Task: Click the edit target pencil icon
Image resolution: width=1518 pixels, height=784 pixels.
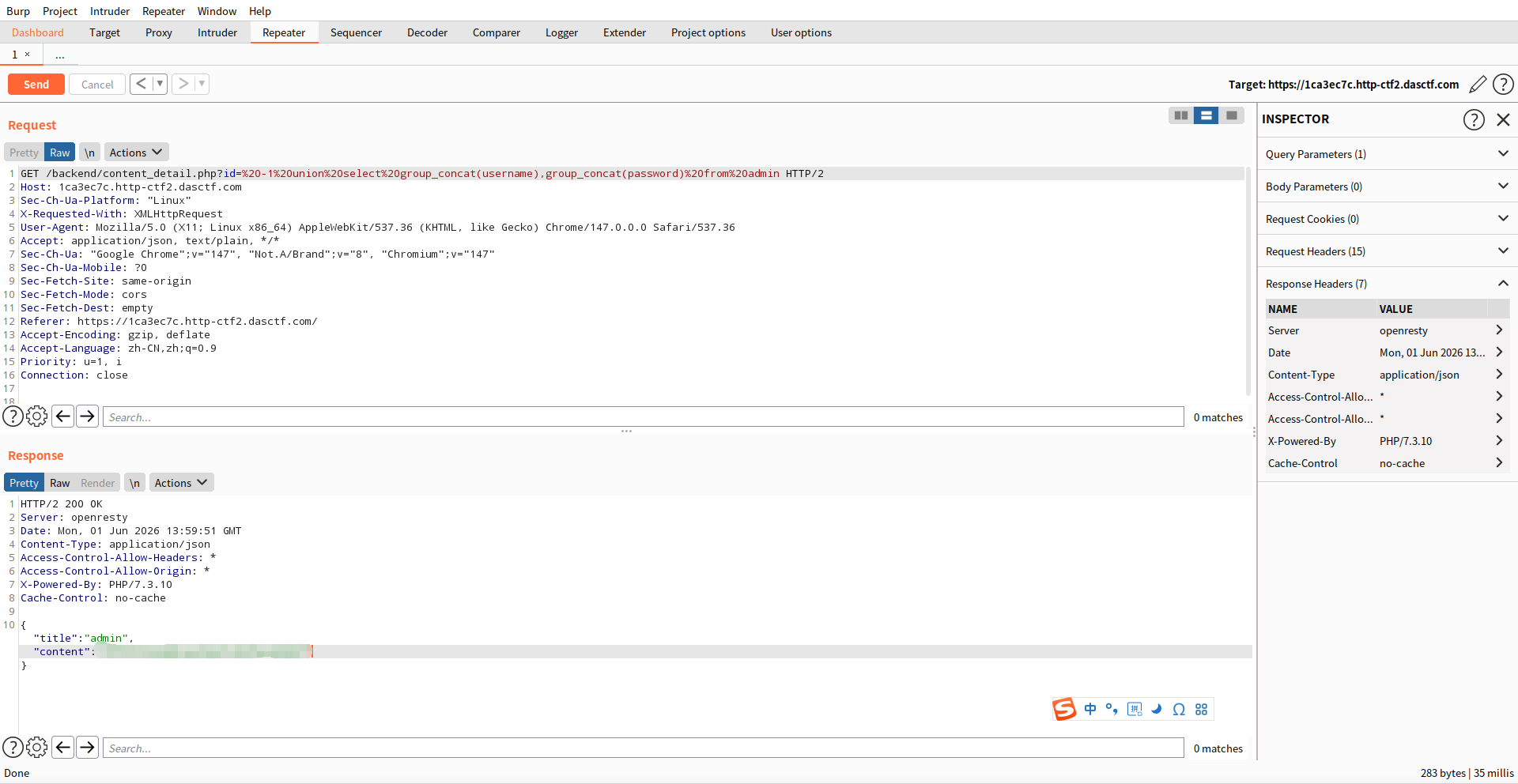Action: (1478, 84)
